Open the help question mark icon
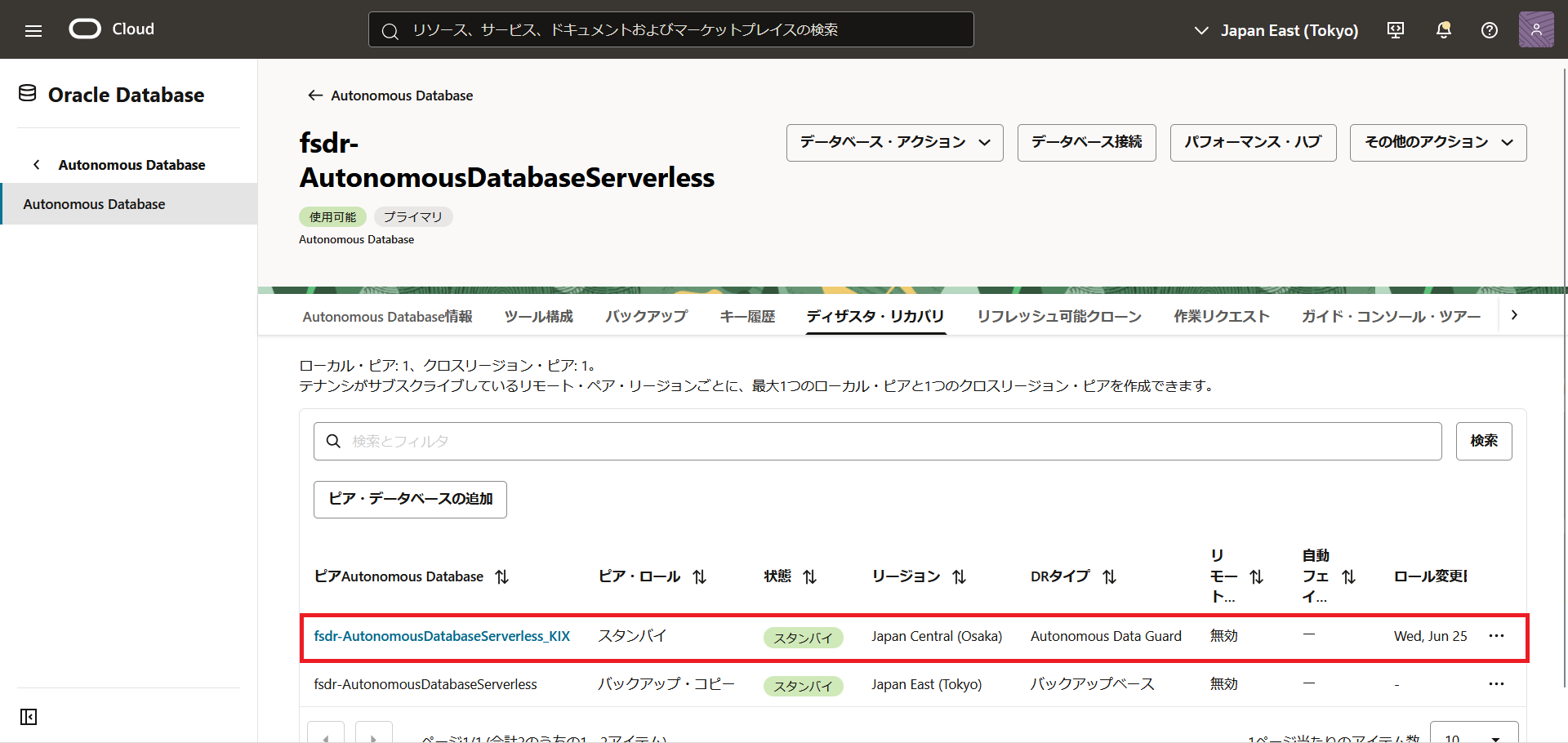 (1490, 30)
